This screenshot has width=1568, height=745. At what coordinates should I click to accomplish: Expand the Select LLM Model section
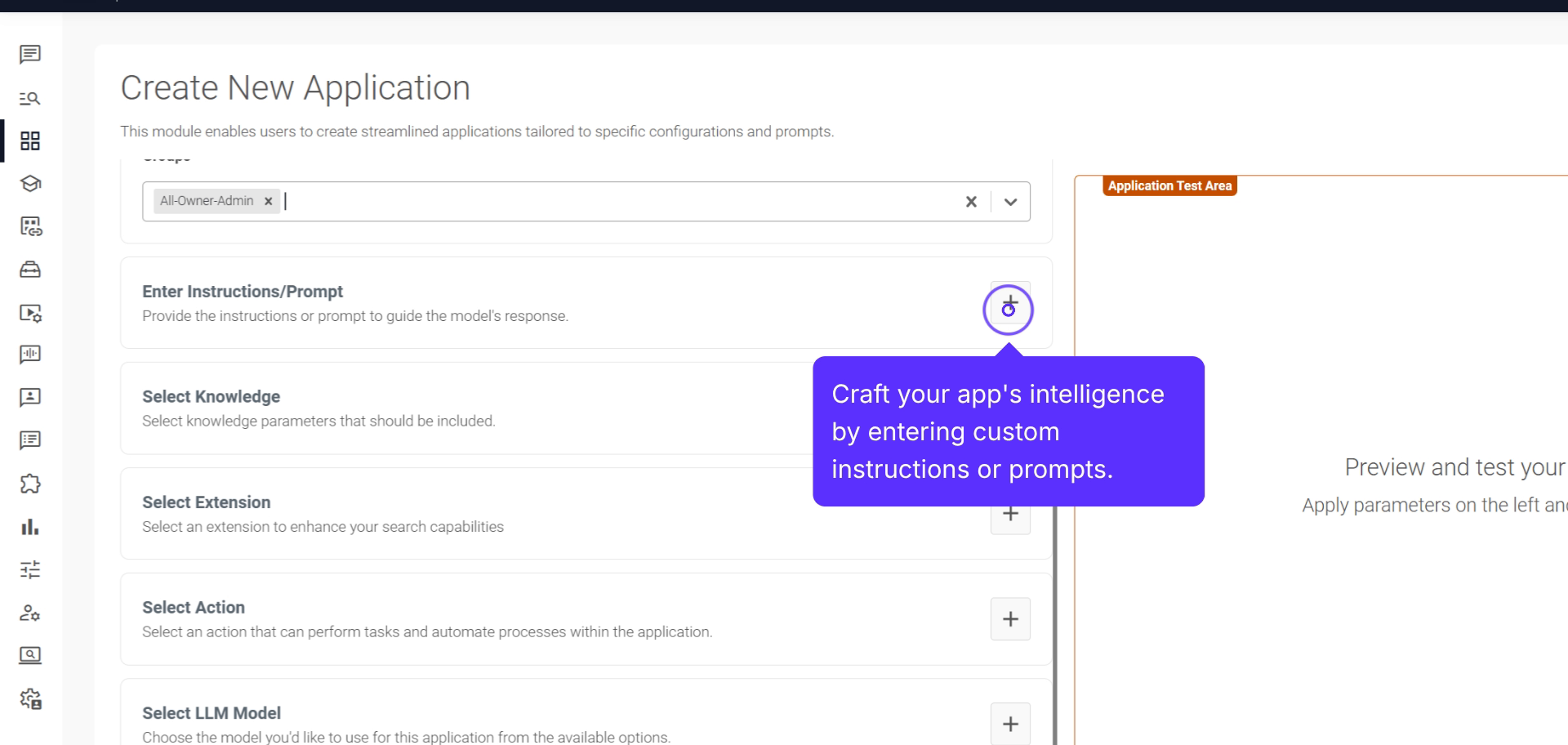click(x=1010, y=724)
